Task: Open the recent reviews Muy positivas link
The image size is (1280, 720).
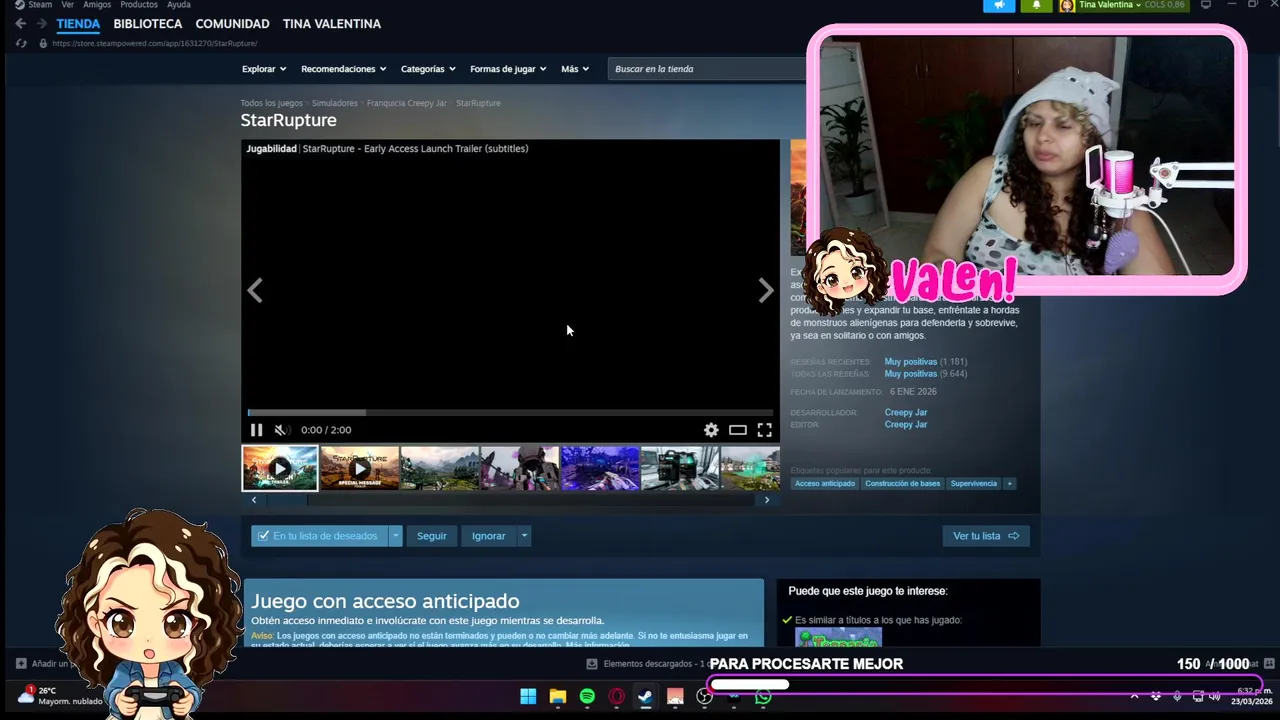Action: coord(911,362)
